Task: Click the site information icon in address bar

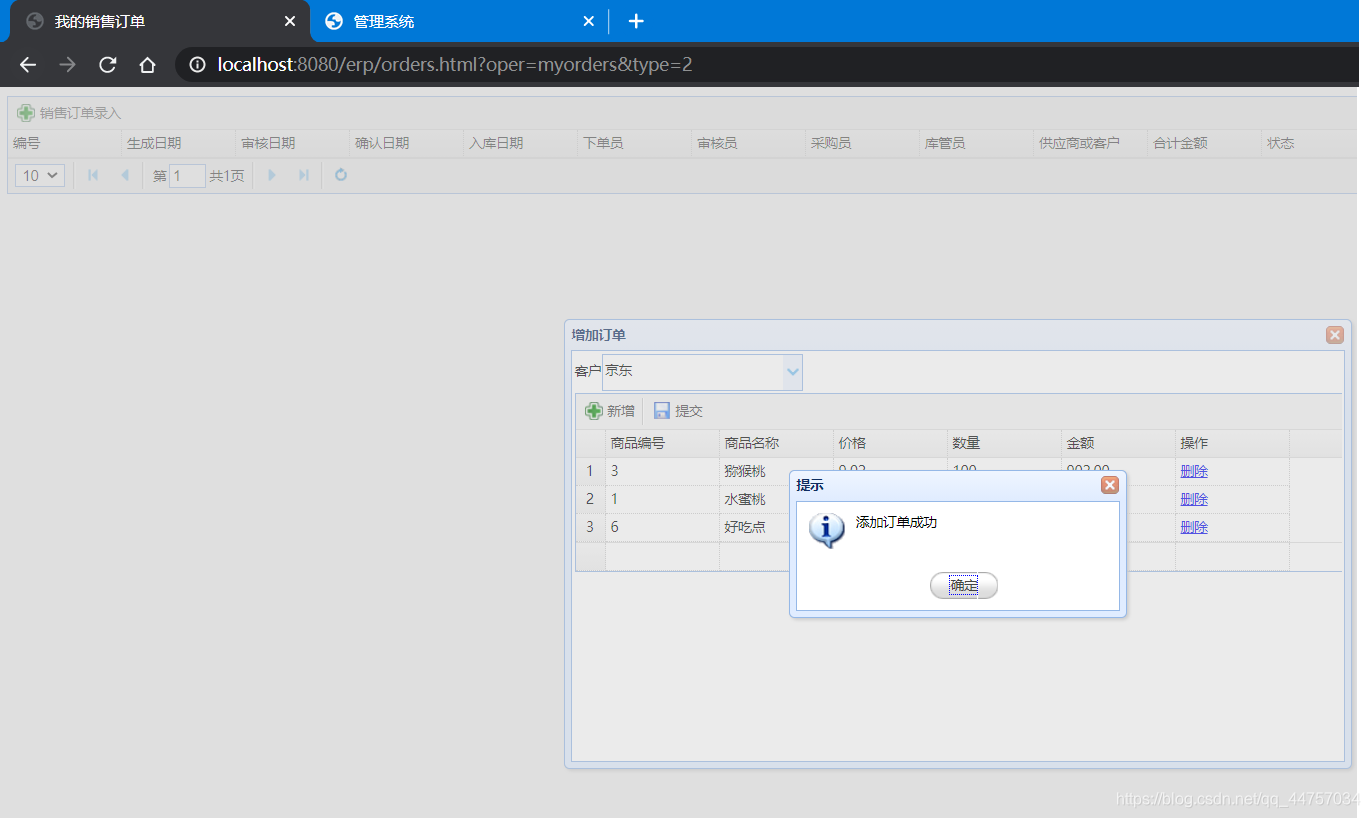Action: click(198, 65)
